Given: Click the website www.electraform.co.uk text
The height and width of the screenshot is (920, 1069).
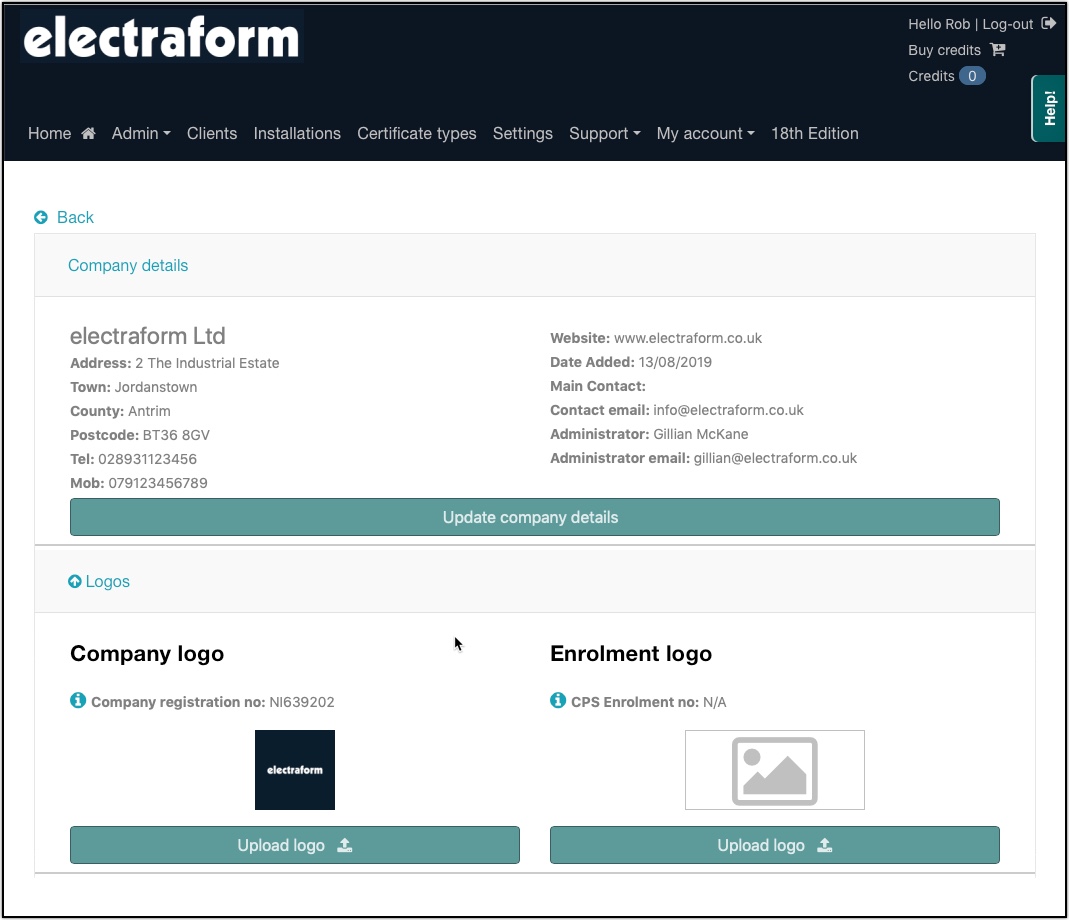Looking at the screenshot, I should (688, 338).
